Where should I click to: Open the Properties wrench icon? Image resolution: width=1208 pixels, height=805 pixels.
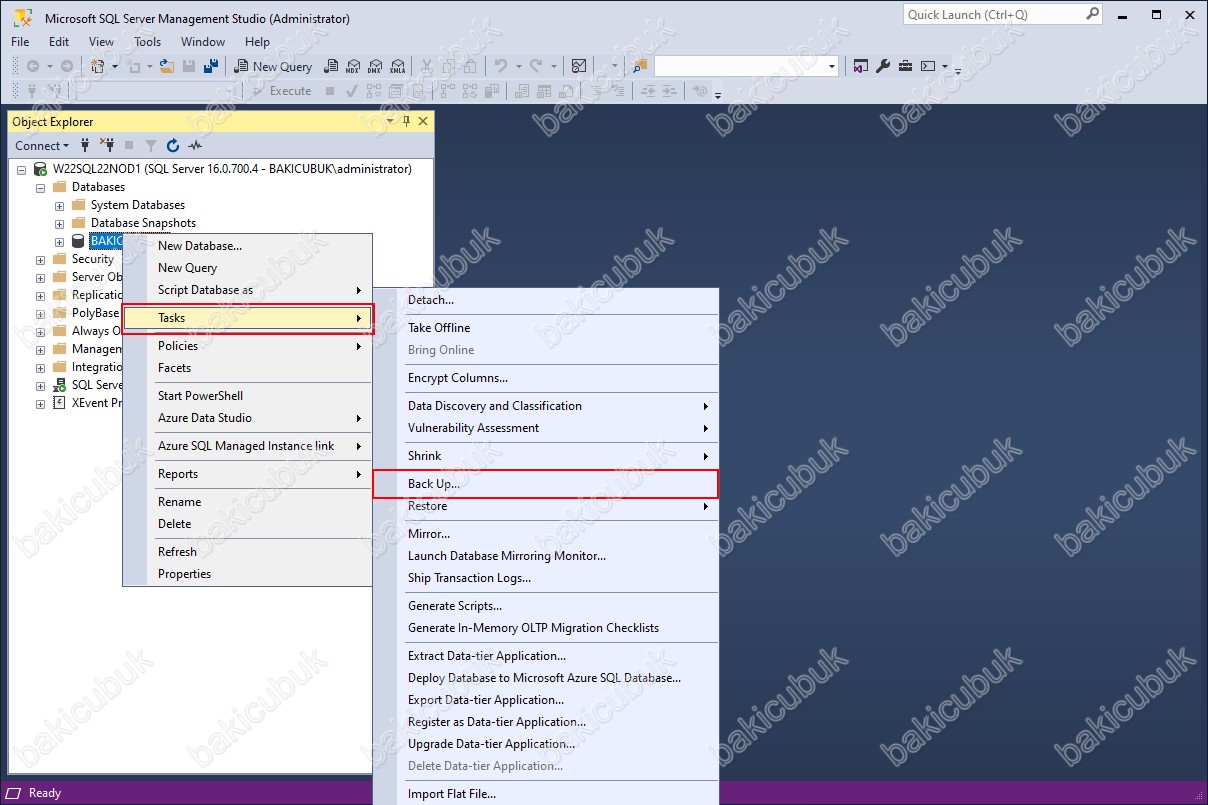[x=883, y=66]
